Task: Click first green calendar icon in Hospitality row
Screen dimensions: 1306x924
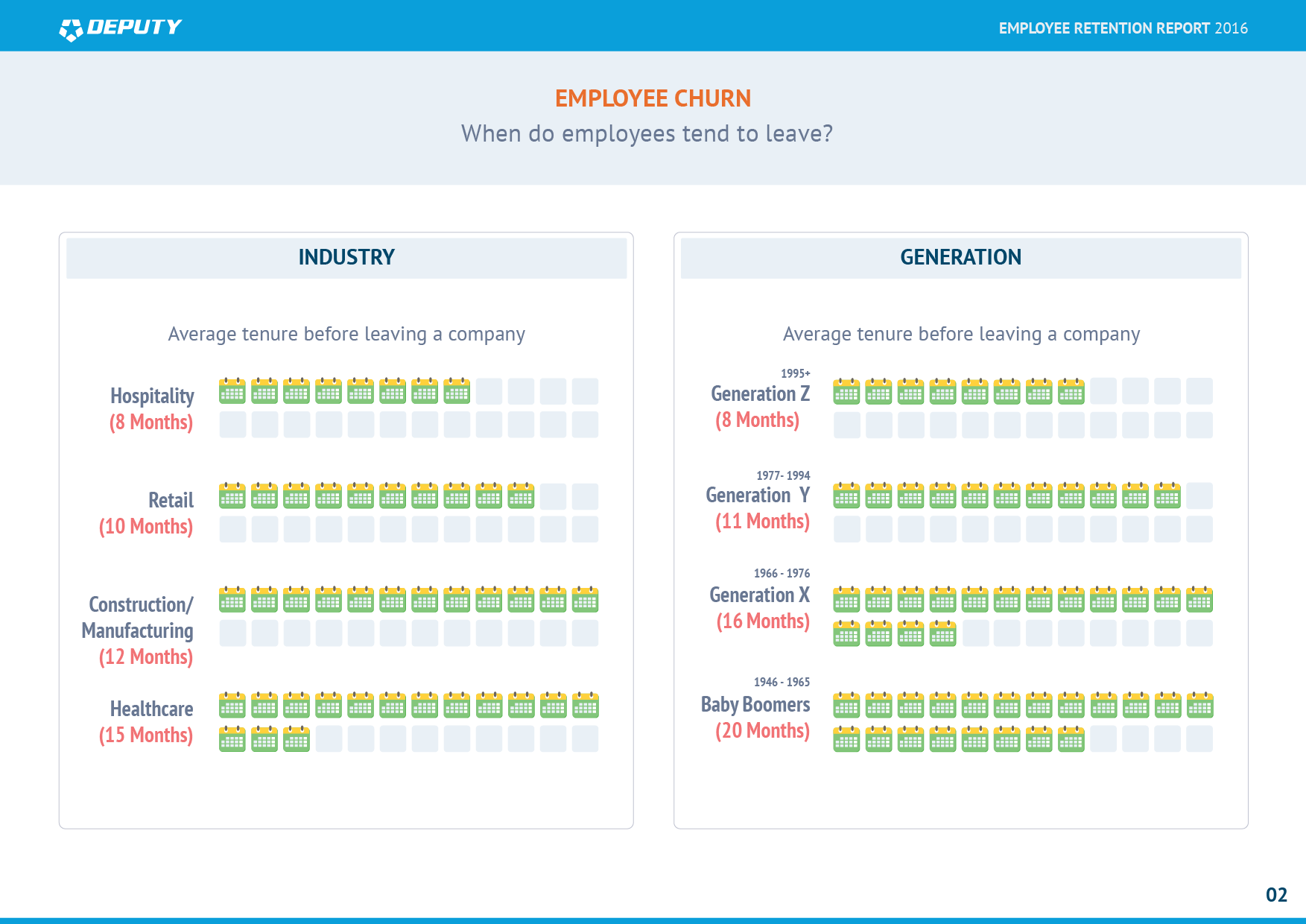Action: [x=232, y=391]
